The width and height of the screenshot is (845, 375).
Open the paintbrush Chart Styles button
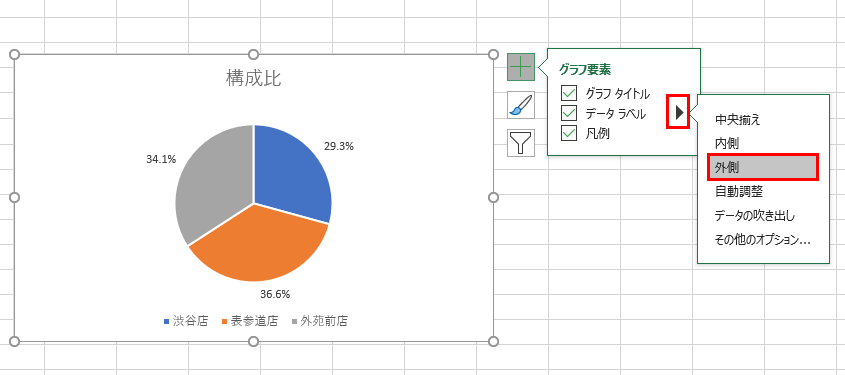tap(521, 105)
